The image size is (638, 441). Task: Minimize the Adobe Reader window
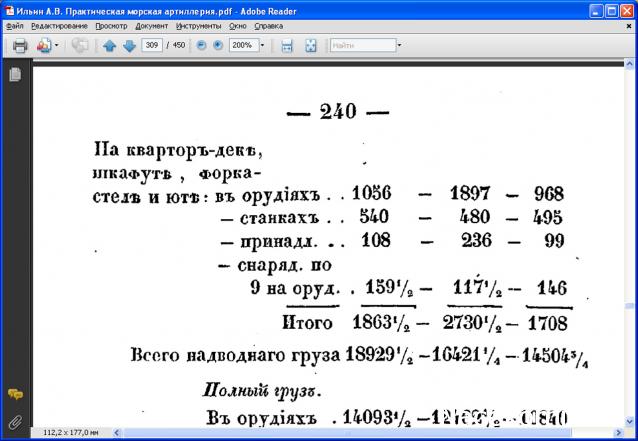pyautogui.click(x=596, y=11)
